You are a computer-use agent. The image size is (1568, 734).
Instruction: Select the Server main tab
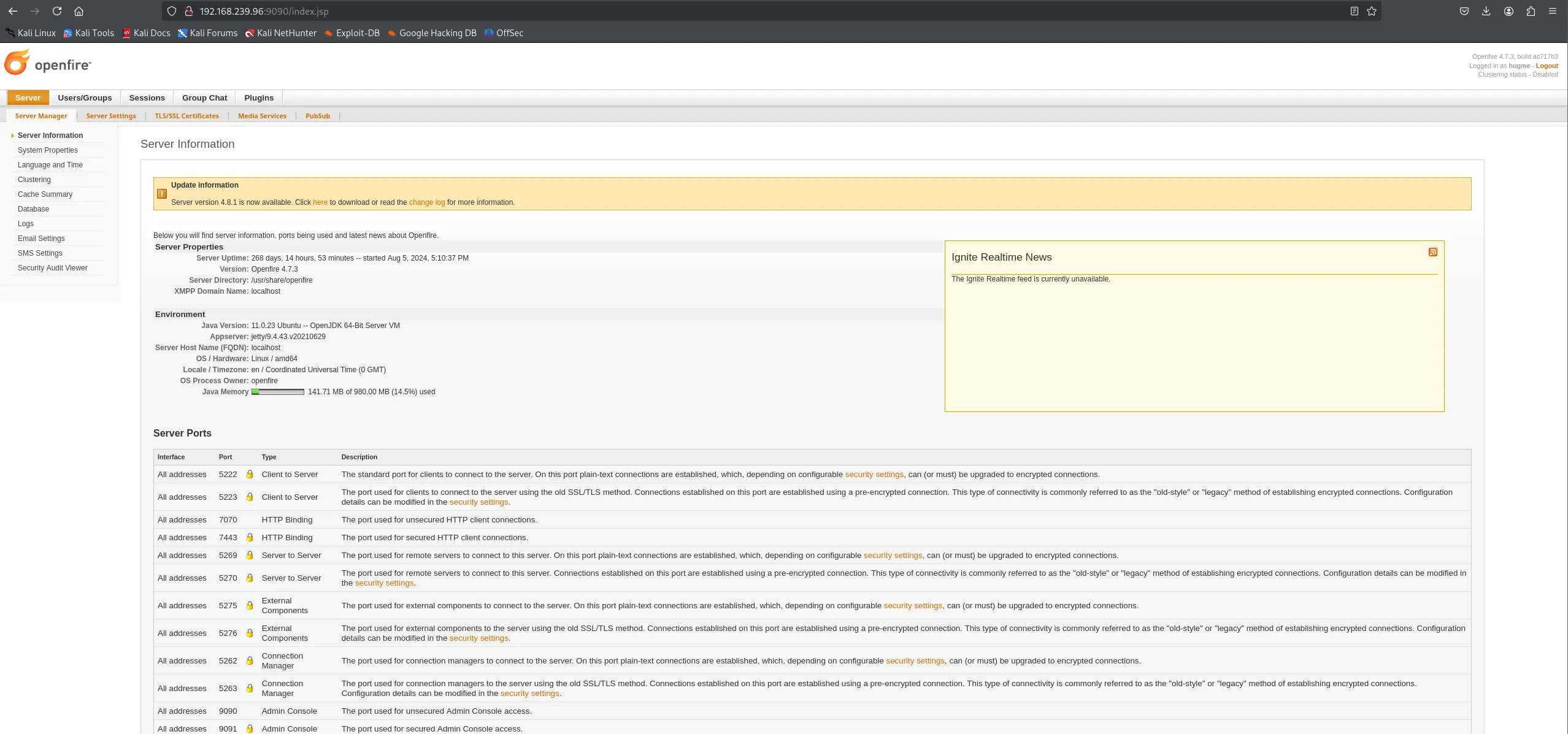click(28, 97)
